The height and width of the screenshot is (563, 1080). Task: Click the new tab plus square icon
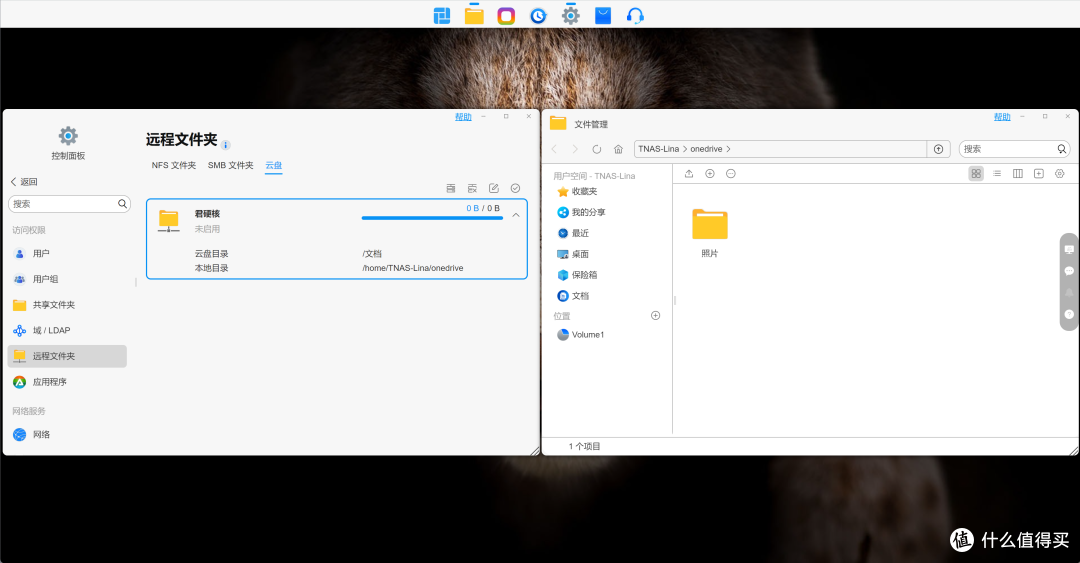pyautogui.click(x=1039, y=174)
